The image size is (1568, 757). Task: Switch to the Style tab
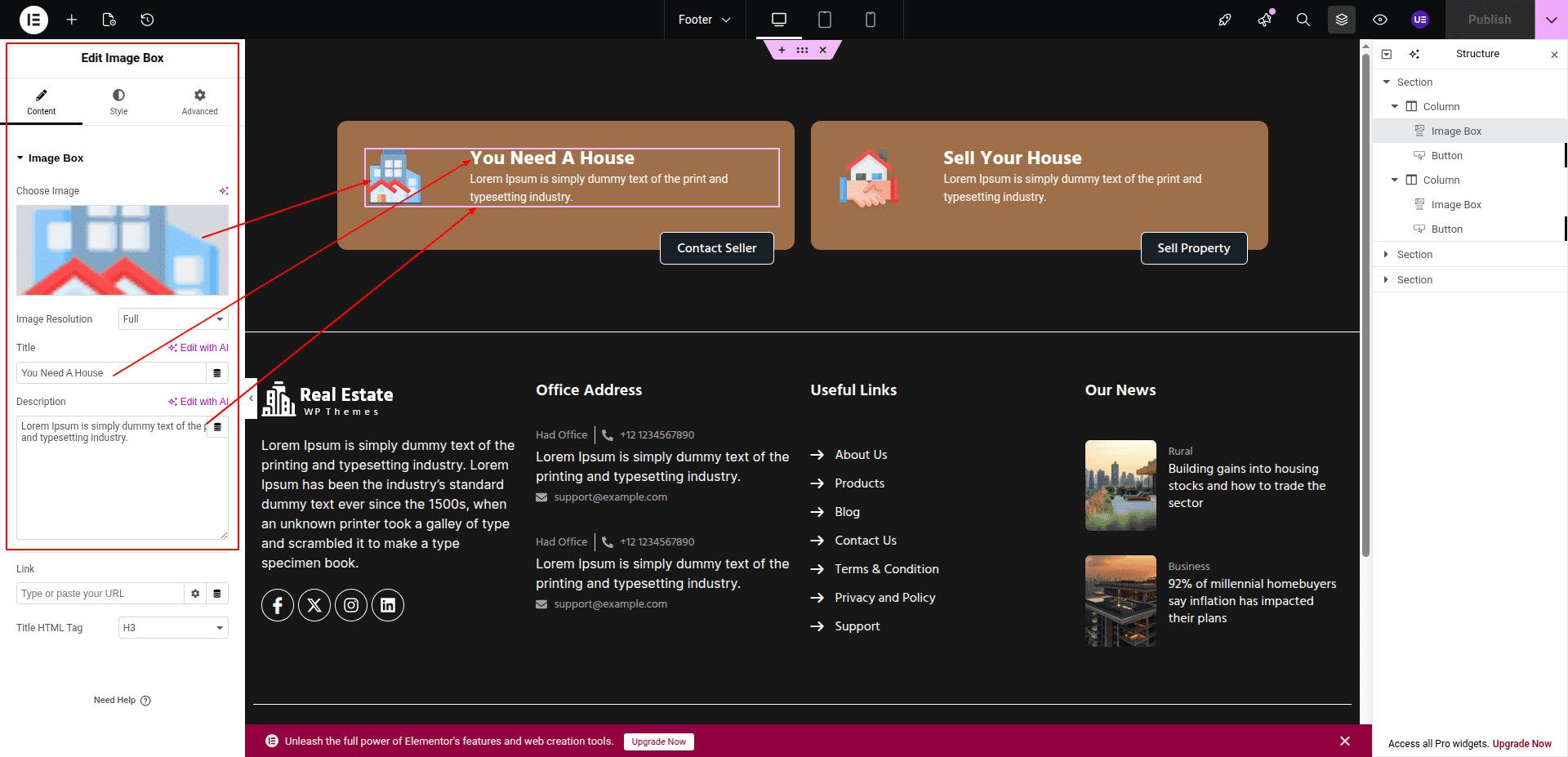[118, 102]
